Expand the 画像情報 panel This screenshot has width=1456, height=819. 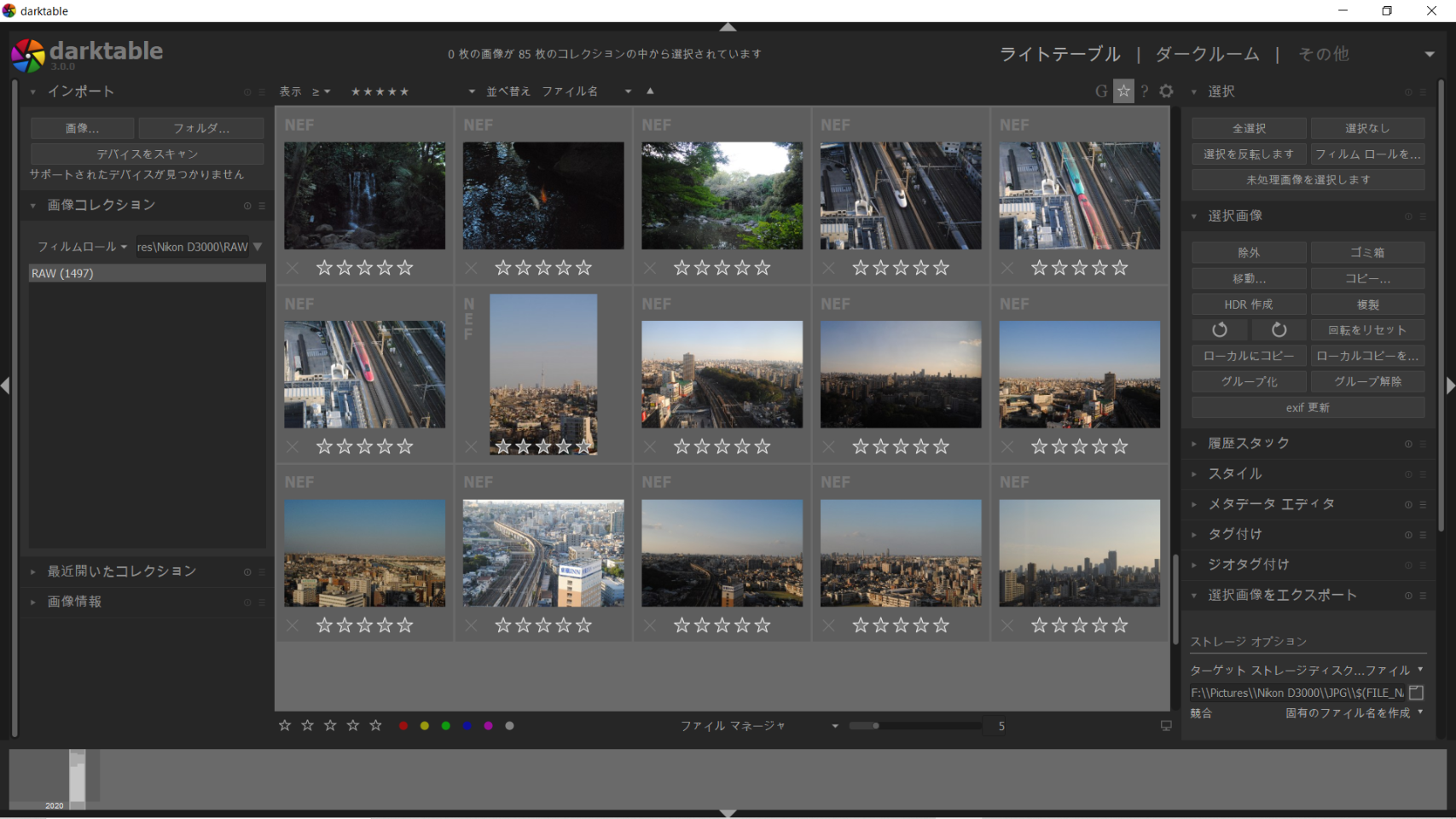[x=74, y=602]
